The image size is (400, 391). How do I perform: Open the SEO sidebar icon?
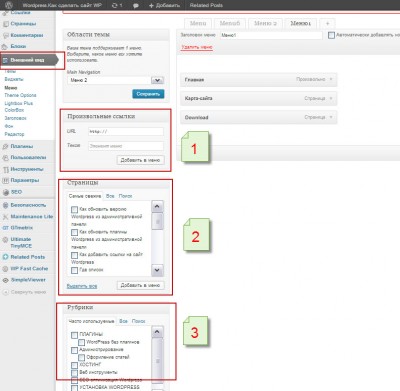click(5, 192)
